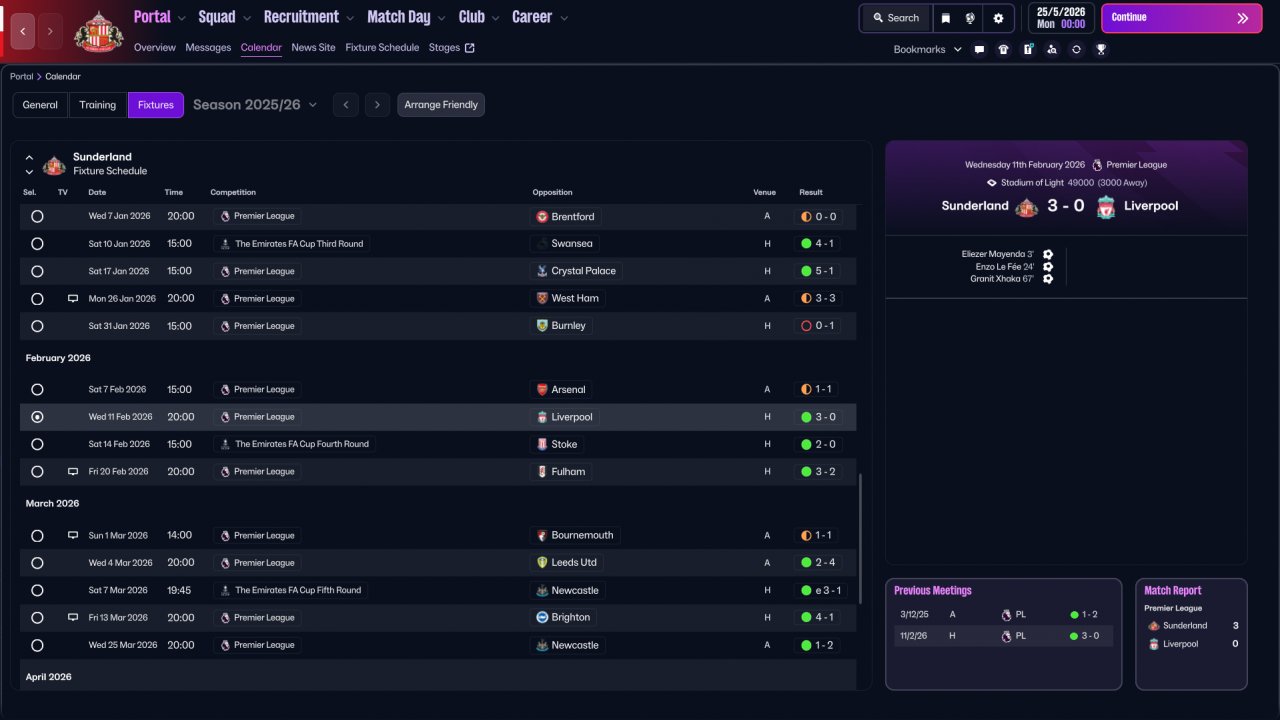This screenshot has height=720, width=1280.
Task: Open the Squad dropdown menu
Action: point(225,17)
